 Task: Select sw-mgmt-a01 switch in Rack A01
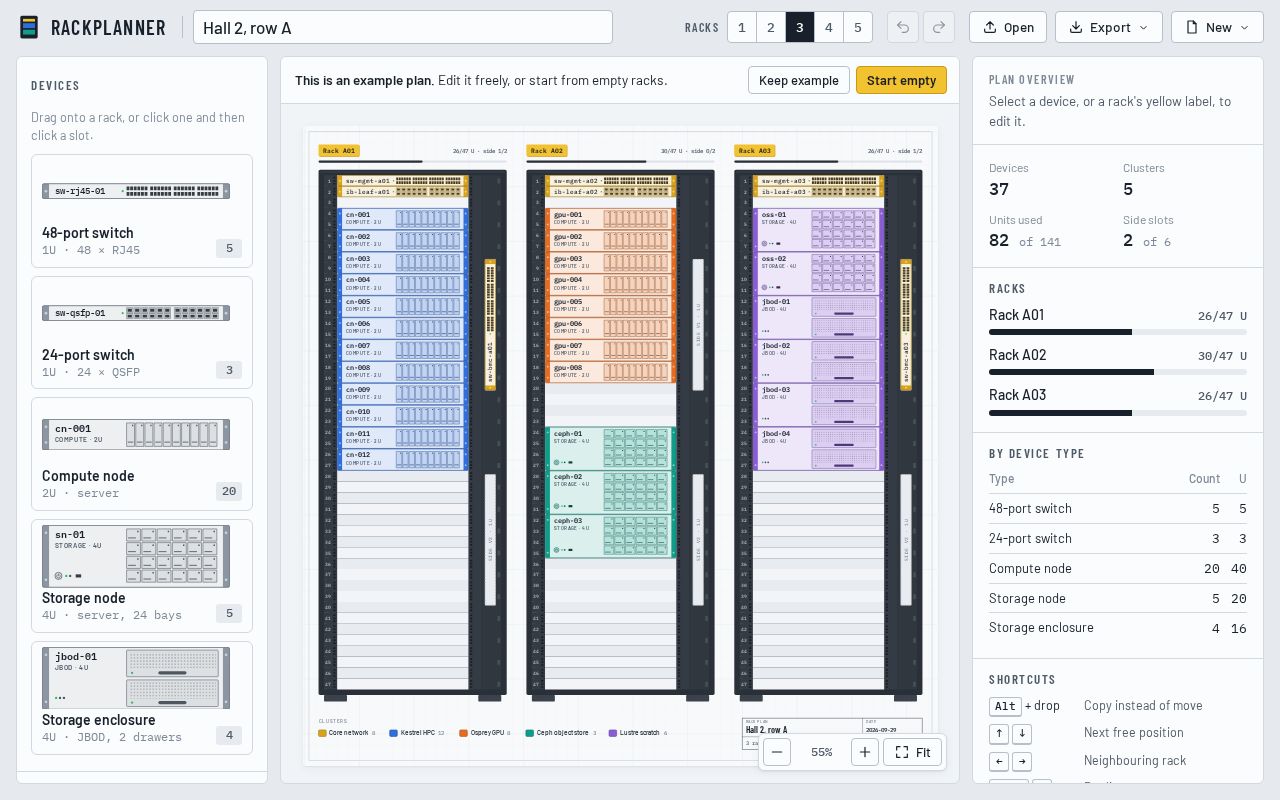pos(403,181)
